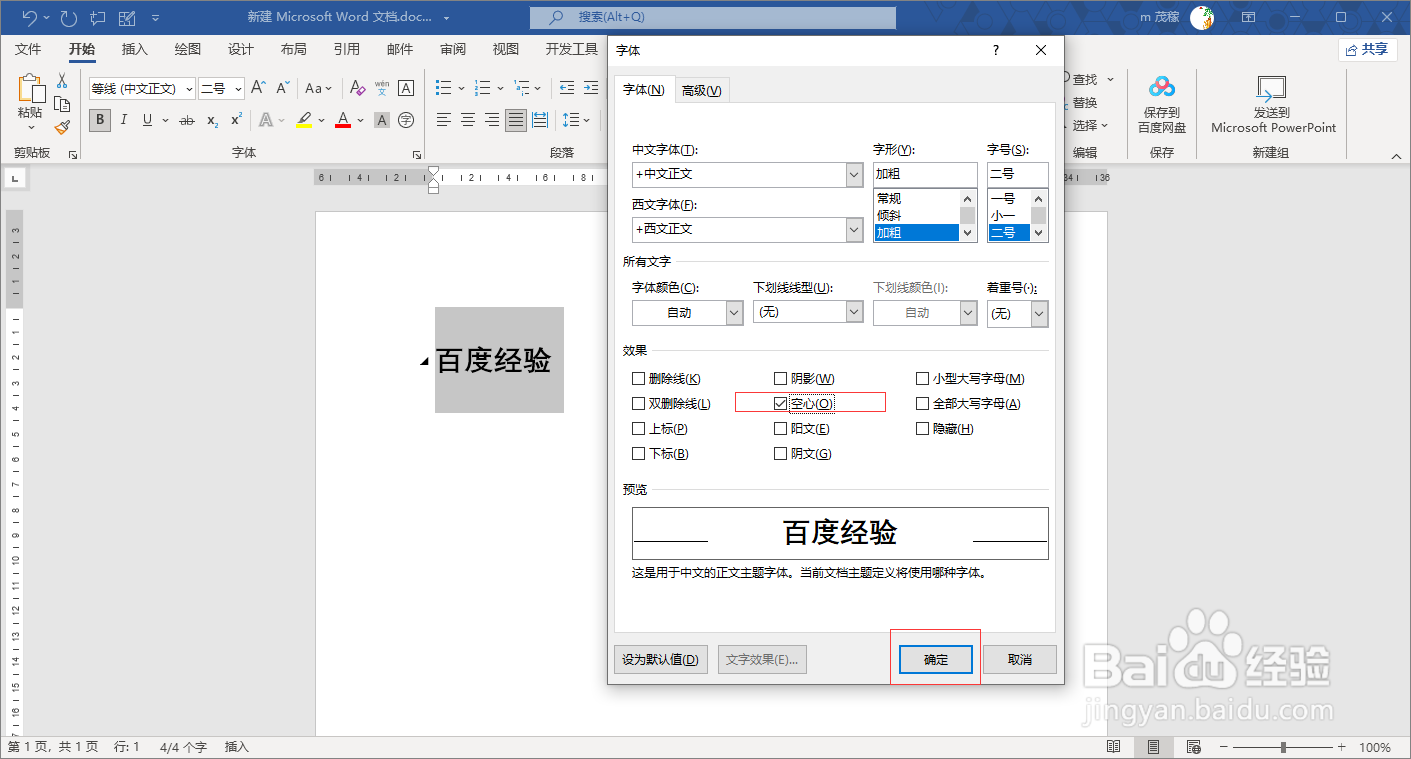Open the 插入 ribbon tab
This screenshot has width=1411, height=759.
[x=134, y=49]
